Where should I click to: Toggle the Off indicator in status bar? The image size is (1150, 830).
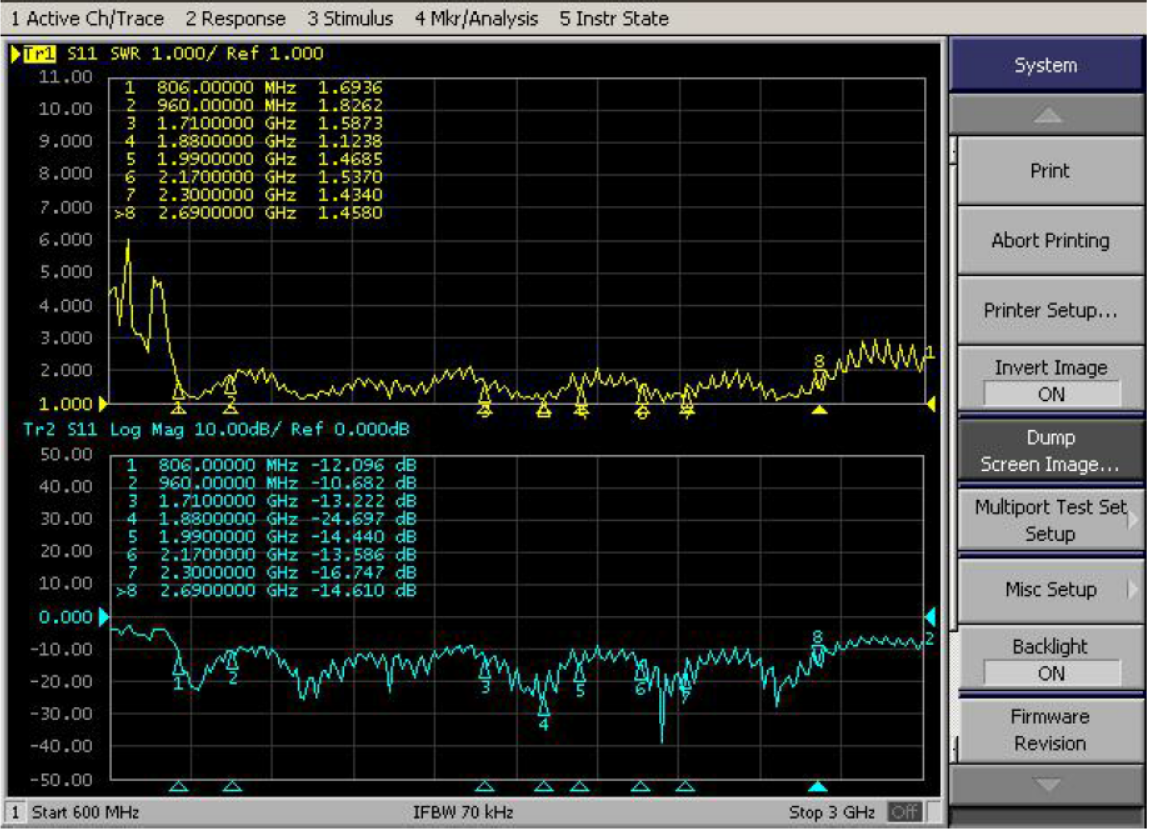pos(905,812)
